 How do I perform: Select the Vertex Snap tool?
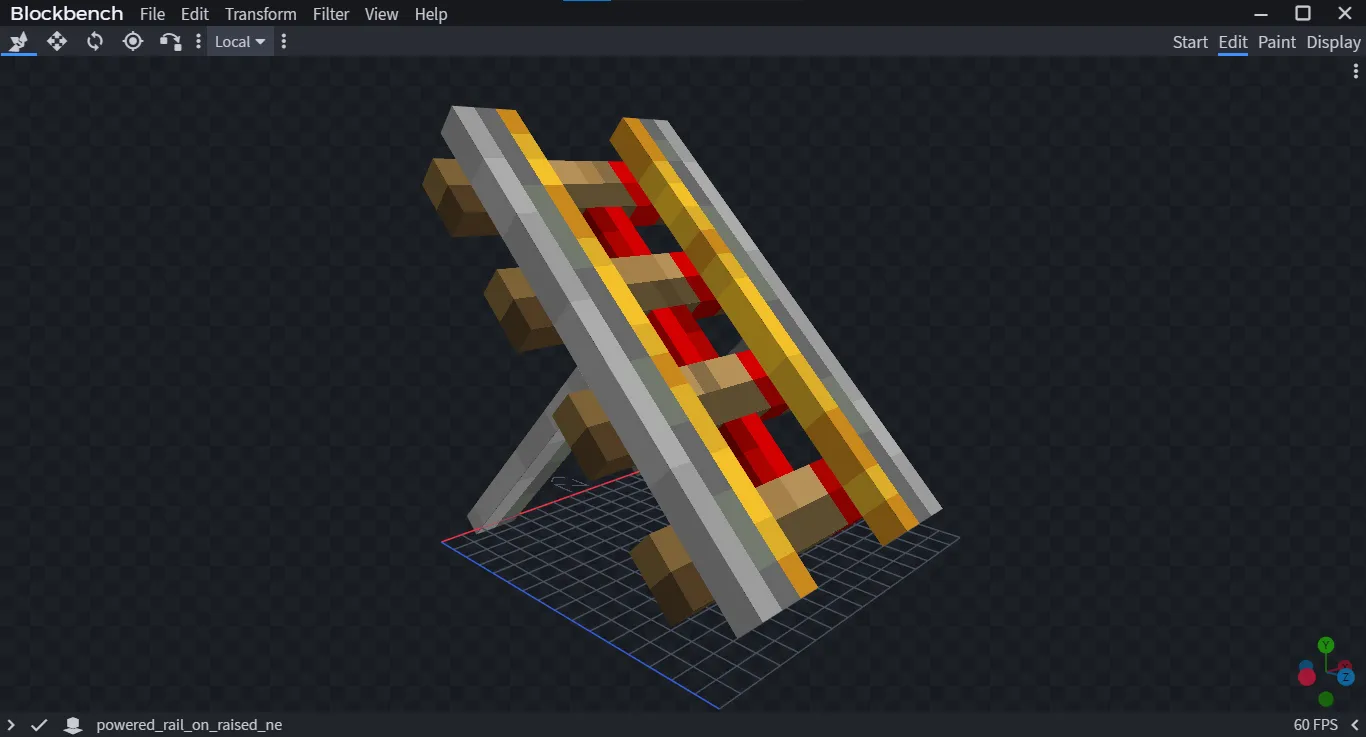[171, 41]
